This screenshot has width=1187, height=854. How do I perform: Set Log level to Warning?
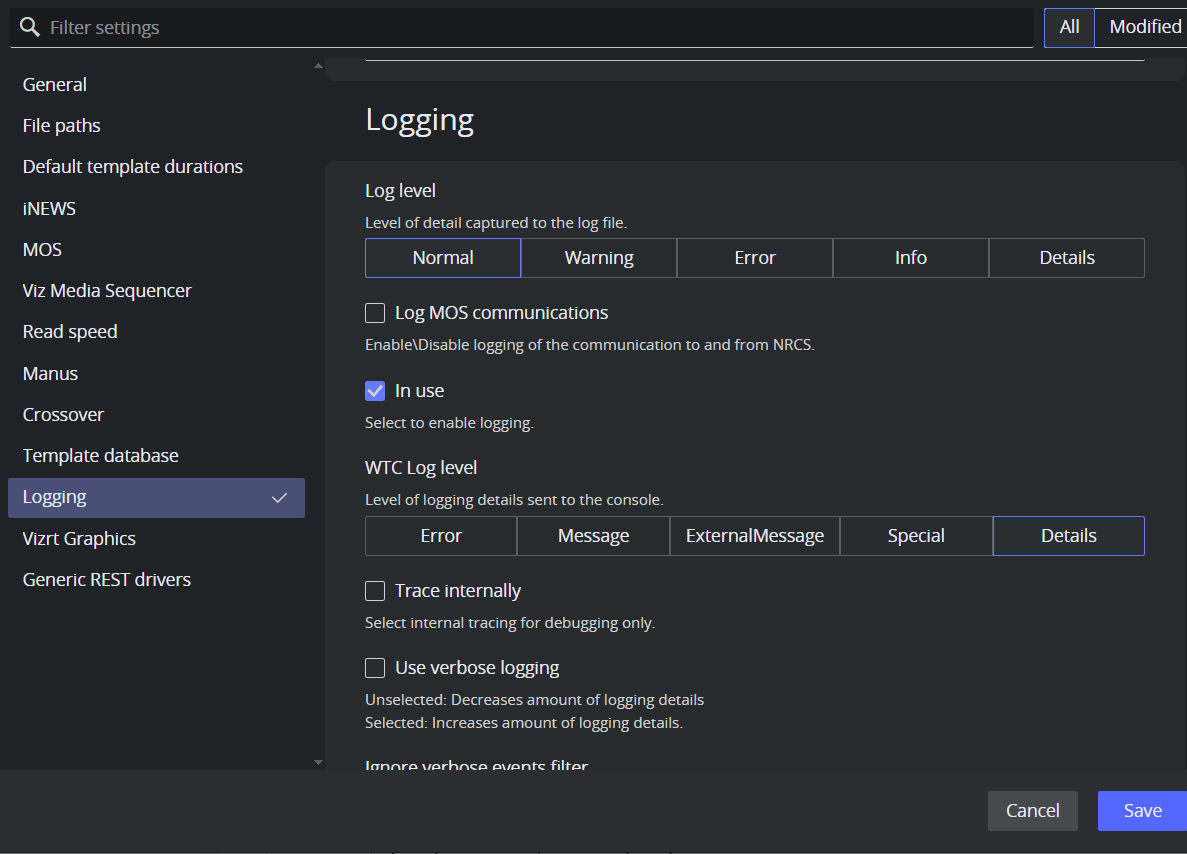pos(599,258)
